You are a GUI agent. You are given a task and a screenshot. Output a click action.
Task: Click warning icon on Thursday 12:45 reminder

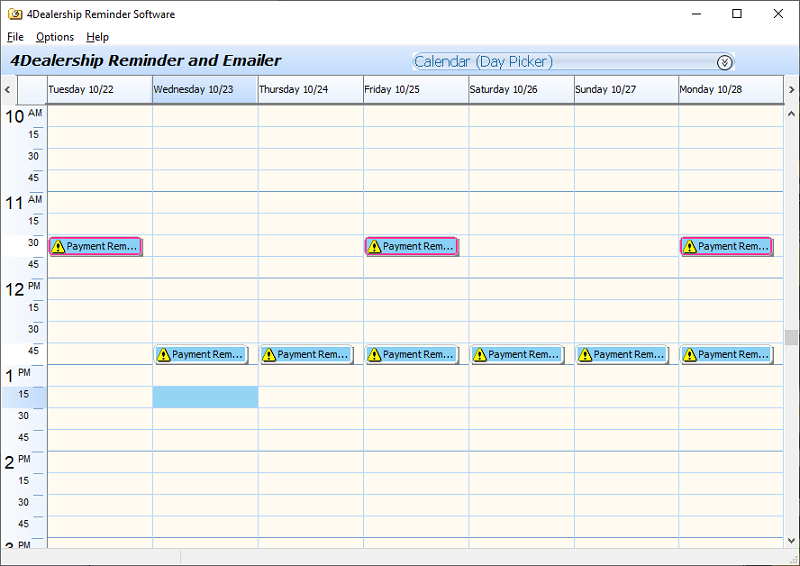(268, 354)
